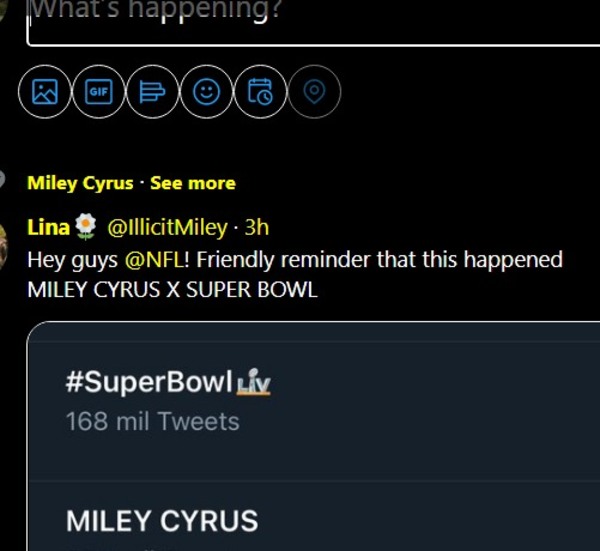Image resolution: width=600 pixels, height=551 pixels.
Task: Click the @IllicitMiley handle
Action: pos(167,228)
